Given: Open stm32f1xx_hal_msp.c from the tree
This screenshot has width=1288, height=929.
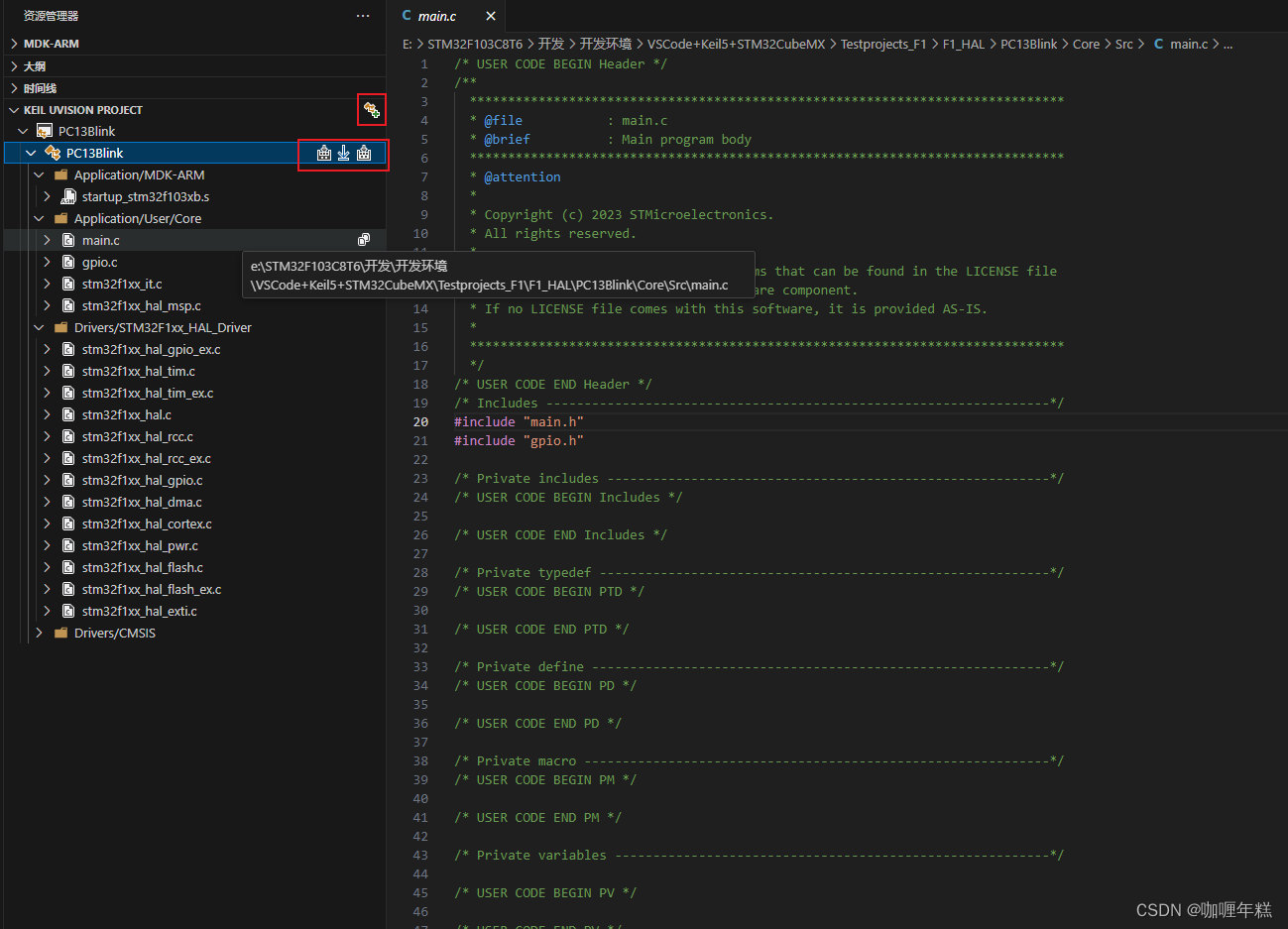Looking at the screenshot, I should pos(142,305).
